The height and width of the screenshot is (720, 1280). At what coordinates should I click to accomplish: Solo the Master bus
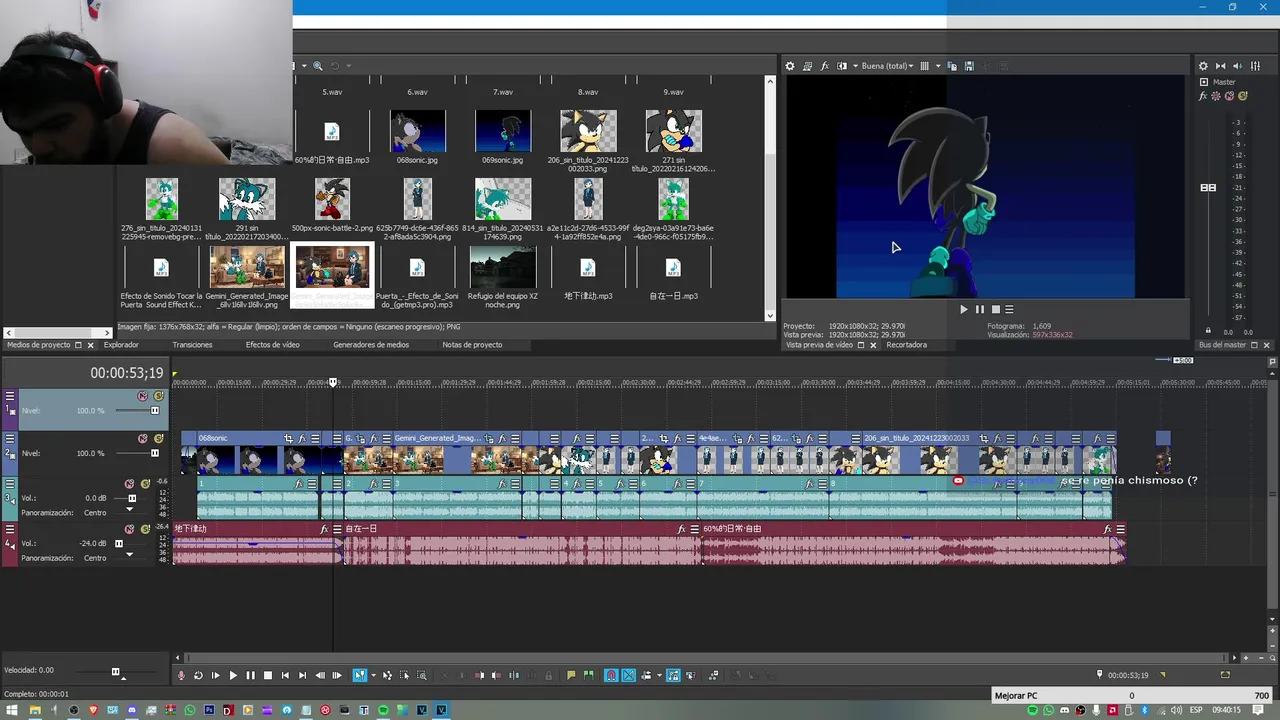point(1243,96)
